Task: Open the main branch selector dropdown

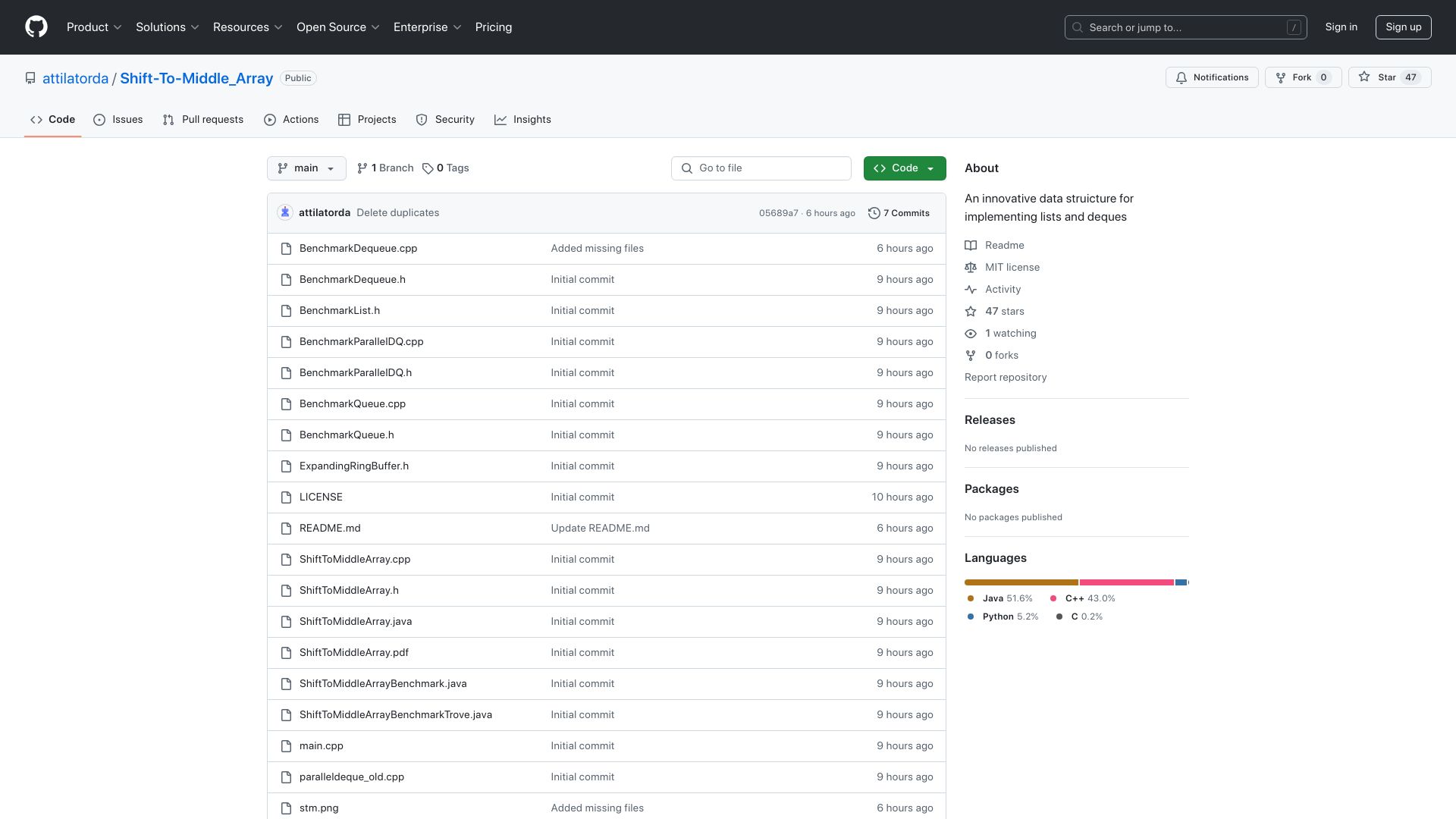Action: tap(306, 168)
